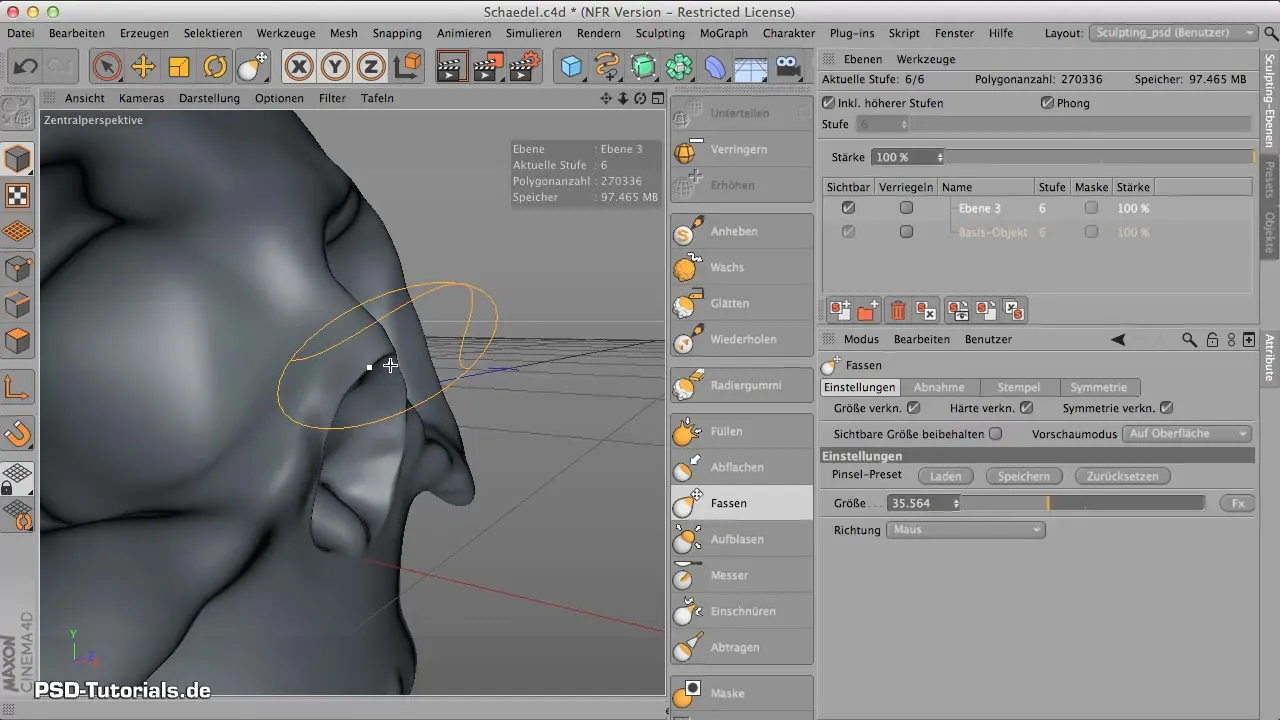Select the Live Selection tool
This screenshot has width=1280, height=720.
pyautogui.click(x=106, y=68)
